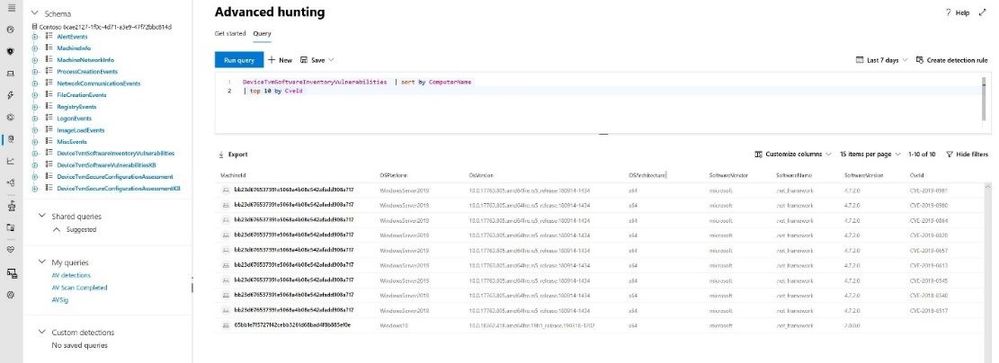
Task: Expand the MachineInfo table
Action: [x=35, y=48]
